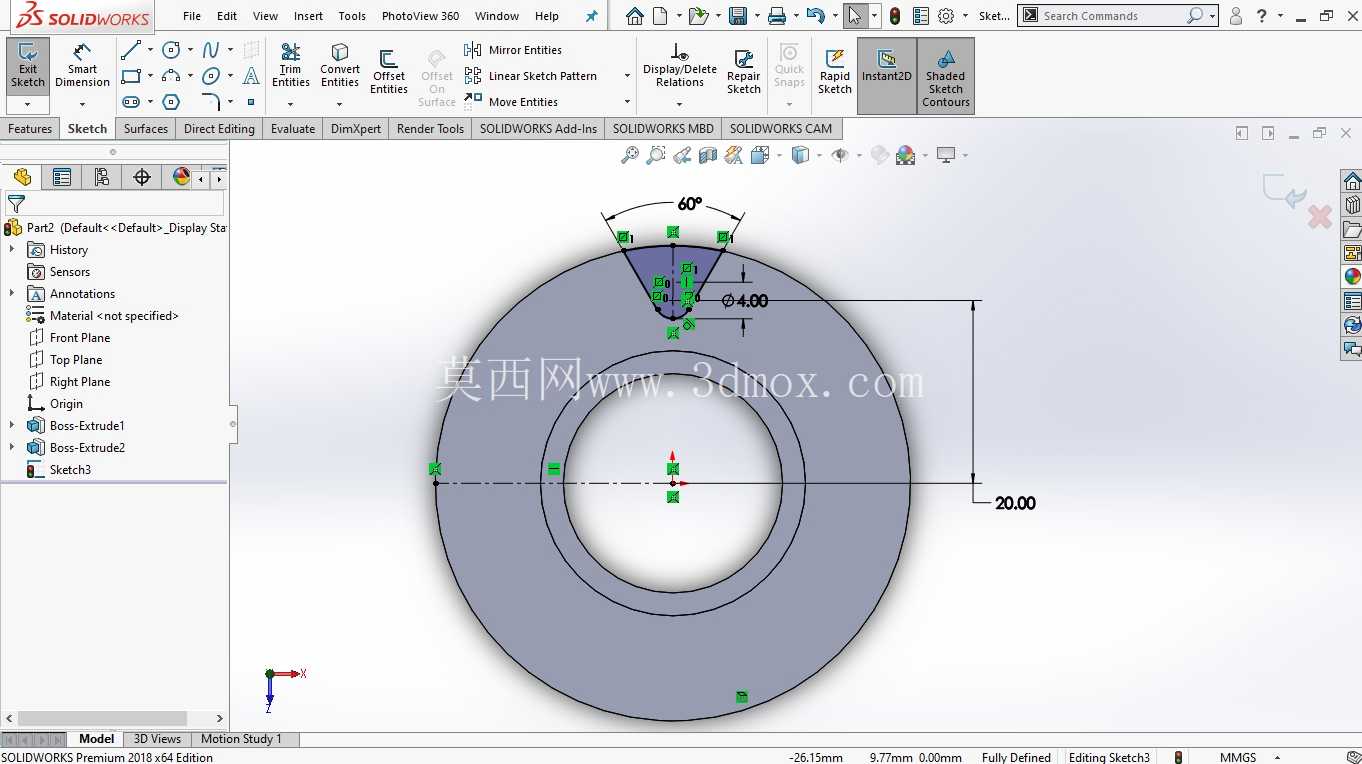Screen dimensions: 1362x764
Task: Select Front Plane in the tree
Action: click(x=80, y=338)
